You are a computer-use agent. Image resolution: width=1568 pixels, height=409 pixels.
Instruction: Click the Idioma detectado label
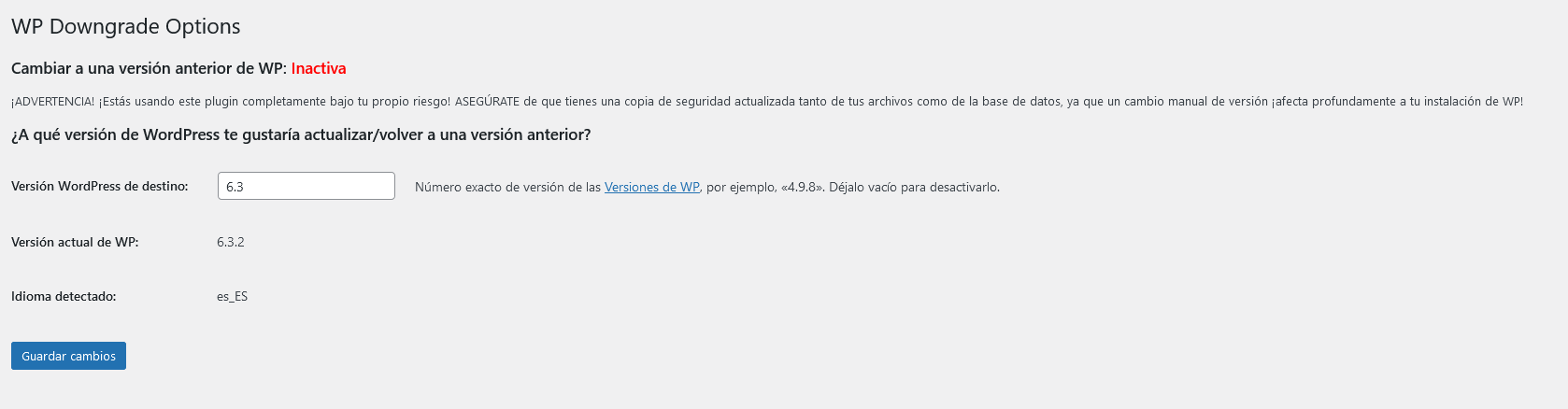(x=64, y=296)
